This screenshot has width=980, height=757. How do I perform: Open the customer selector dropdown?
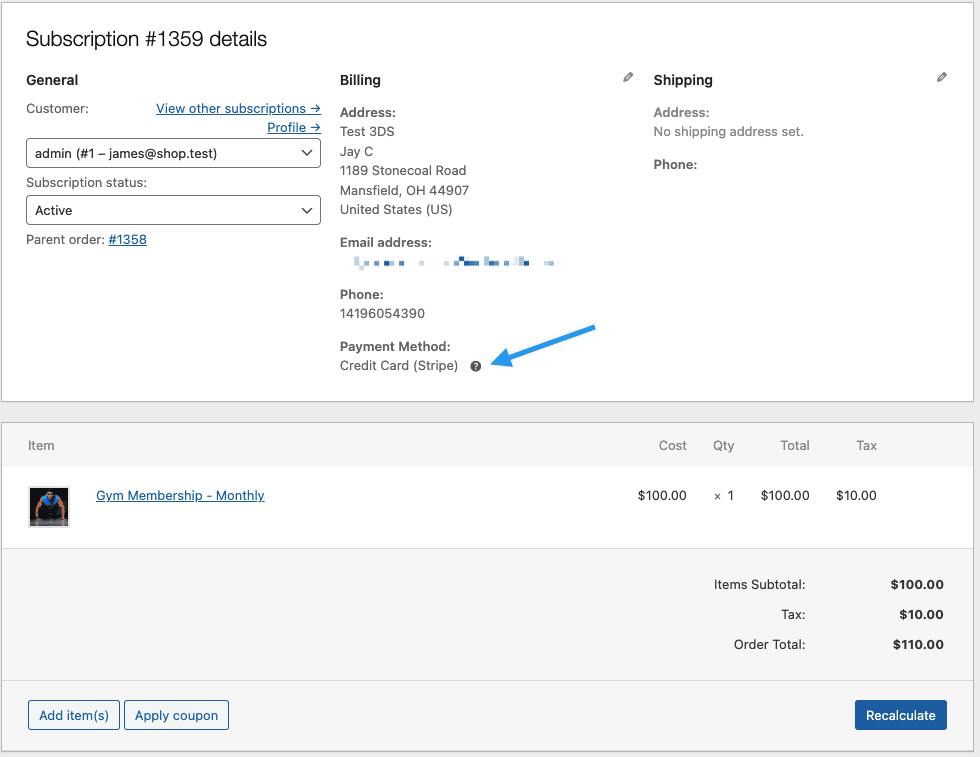(172, 152)
